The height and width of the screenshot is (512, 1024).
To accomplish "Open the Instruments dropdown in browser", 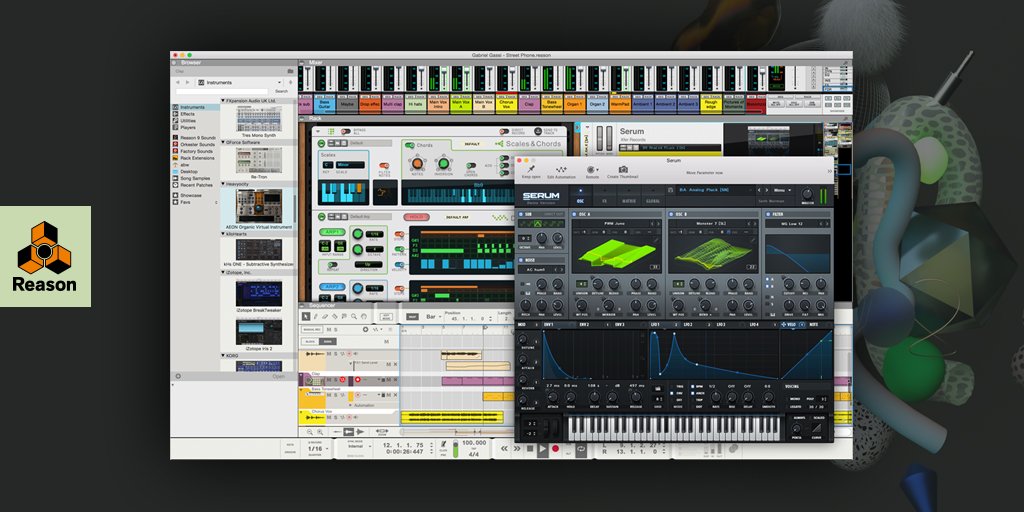I will (240, 83).
